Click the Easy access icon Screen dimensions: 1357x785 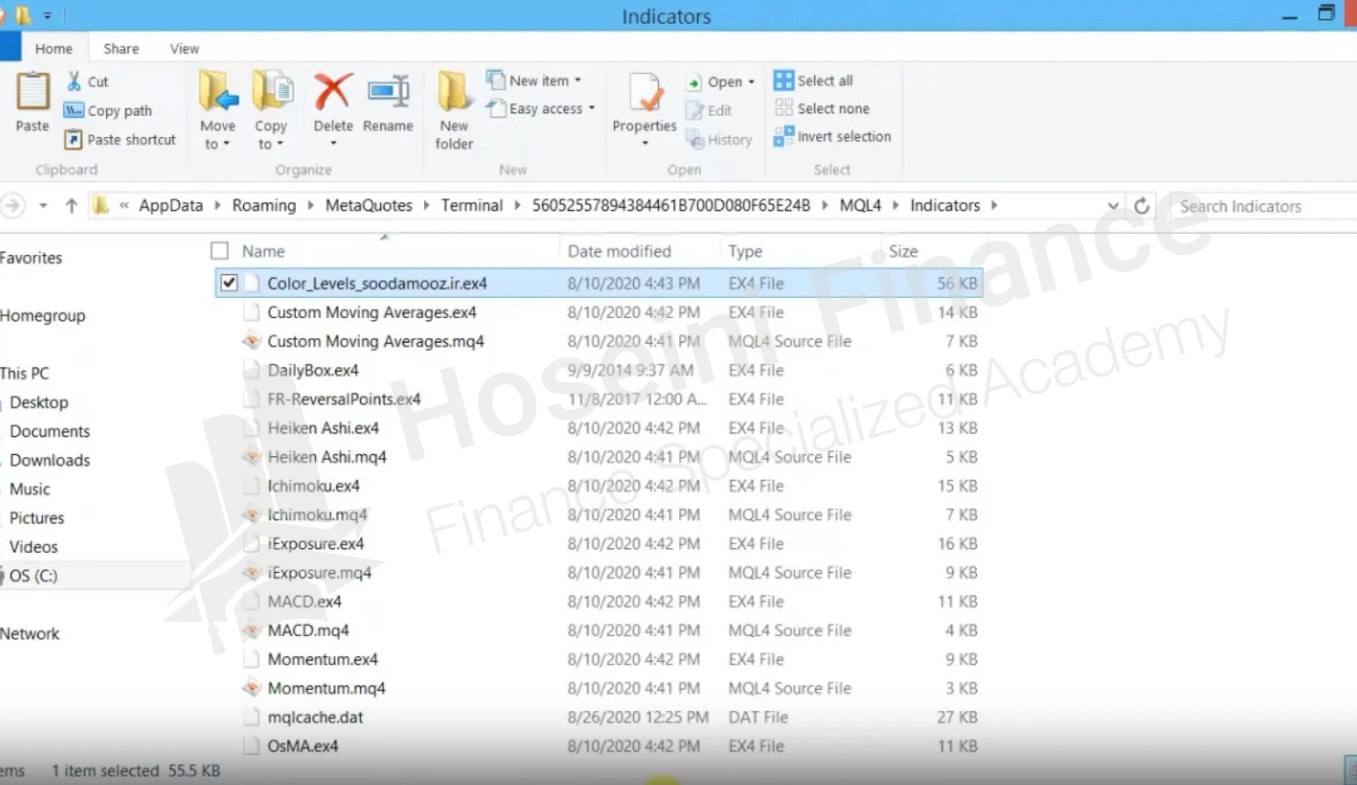(496, 108)
